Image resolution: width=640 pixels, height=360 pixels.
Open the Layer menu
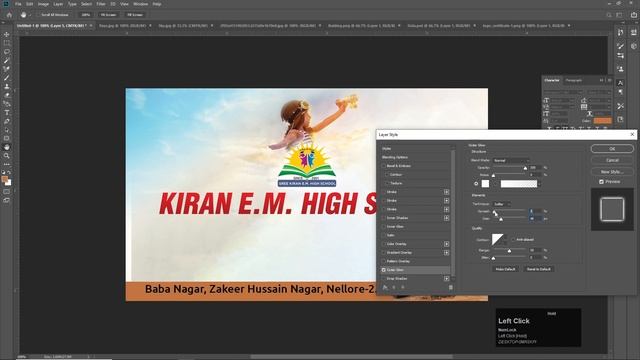(x=58, y=4)
